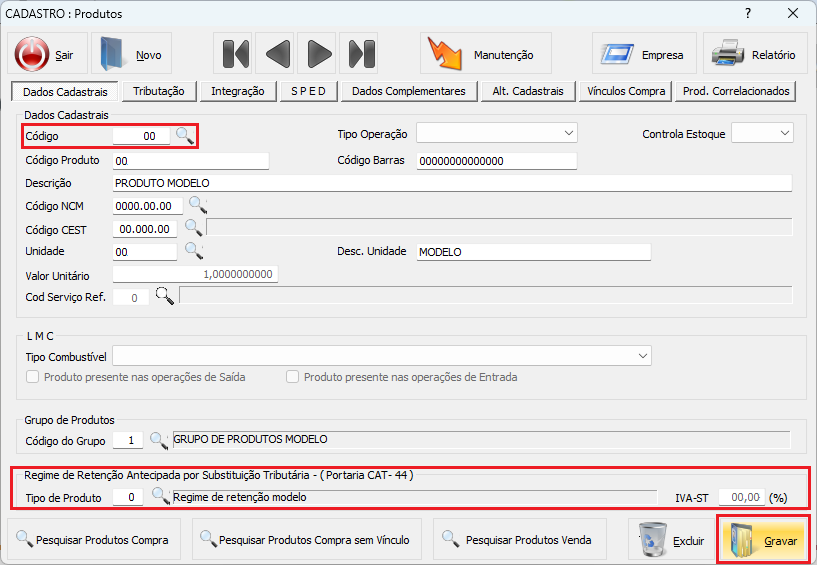817x565 pixels.
Task: Click the Relatório printer icon
Action: [x=728, y=53]
